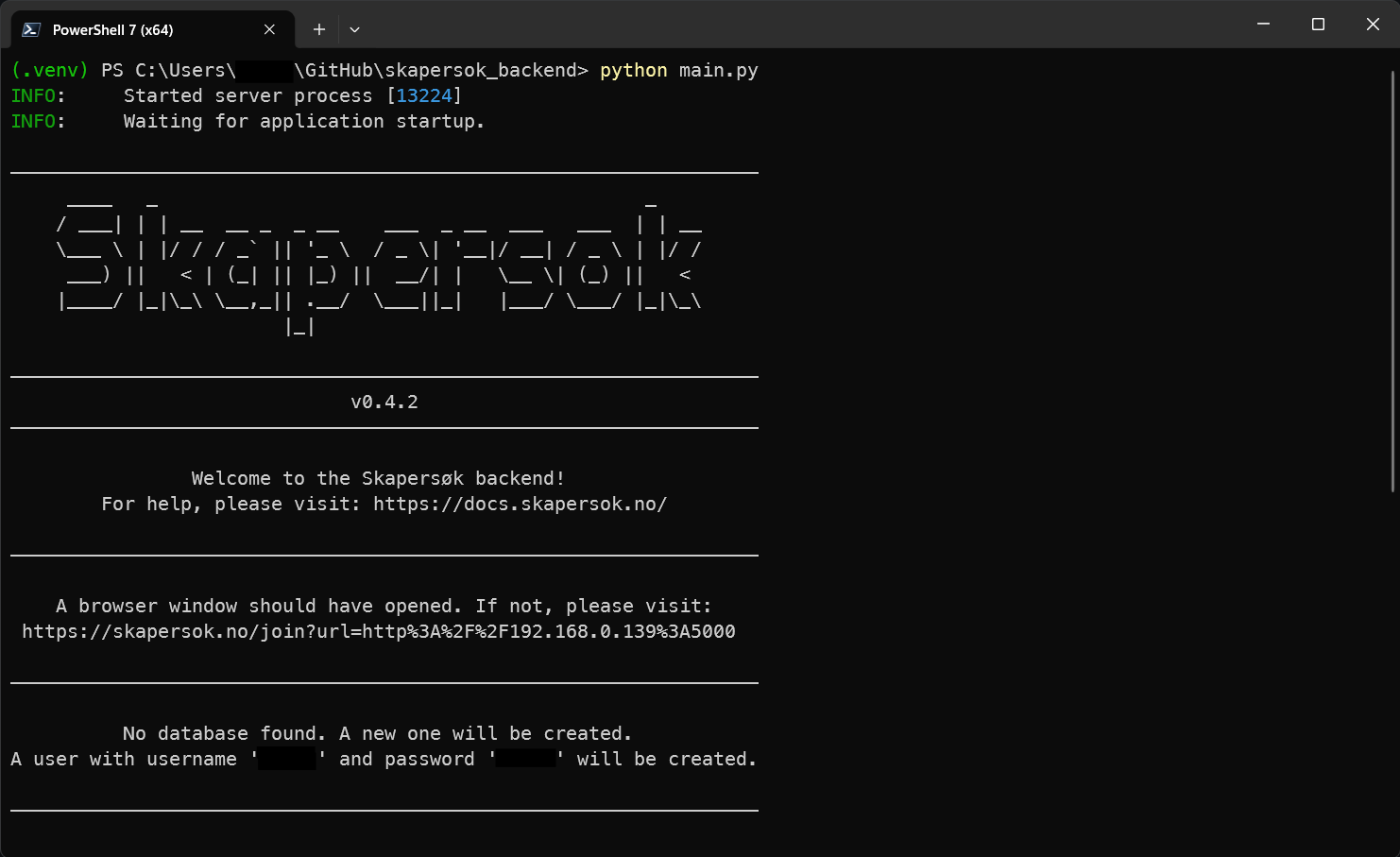This screenshot has width=1400, height=857.
Task: Click 'Waiting for application startup.' line
Action: [303, 122]
